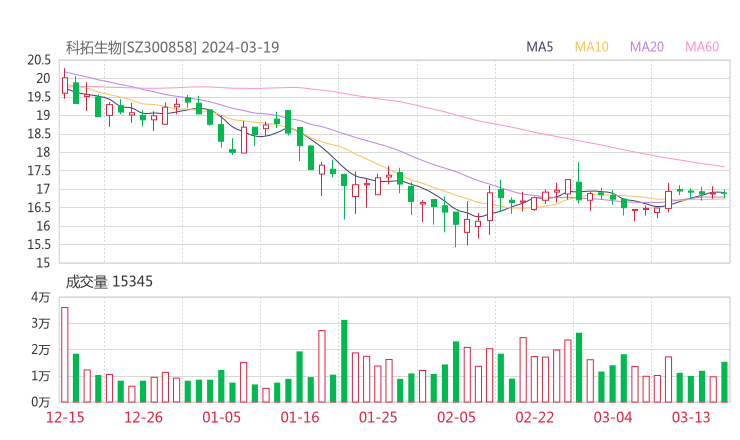Click the 19.5 price axis label
The height and width of the screenshot is (440, 740).
point(39,97)
